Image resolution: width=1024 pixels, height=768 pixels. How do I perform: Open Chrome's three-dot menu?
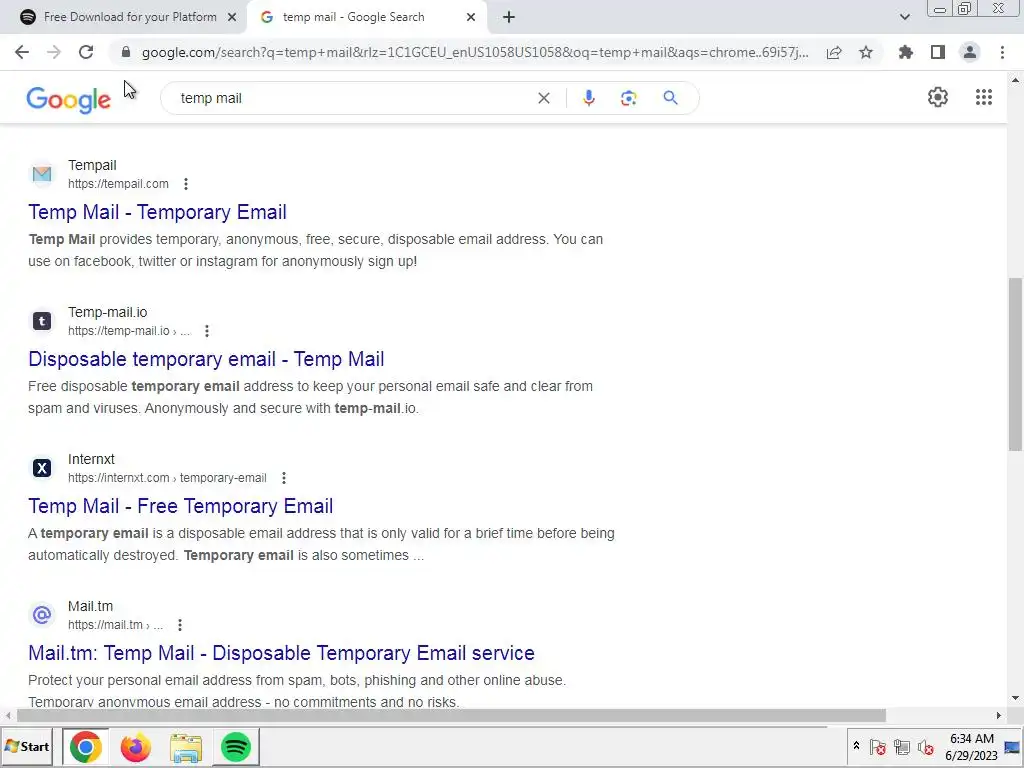point(1002,52)
